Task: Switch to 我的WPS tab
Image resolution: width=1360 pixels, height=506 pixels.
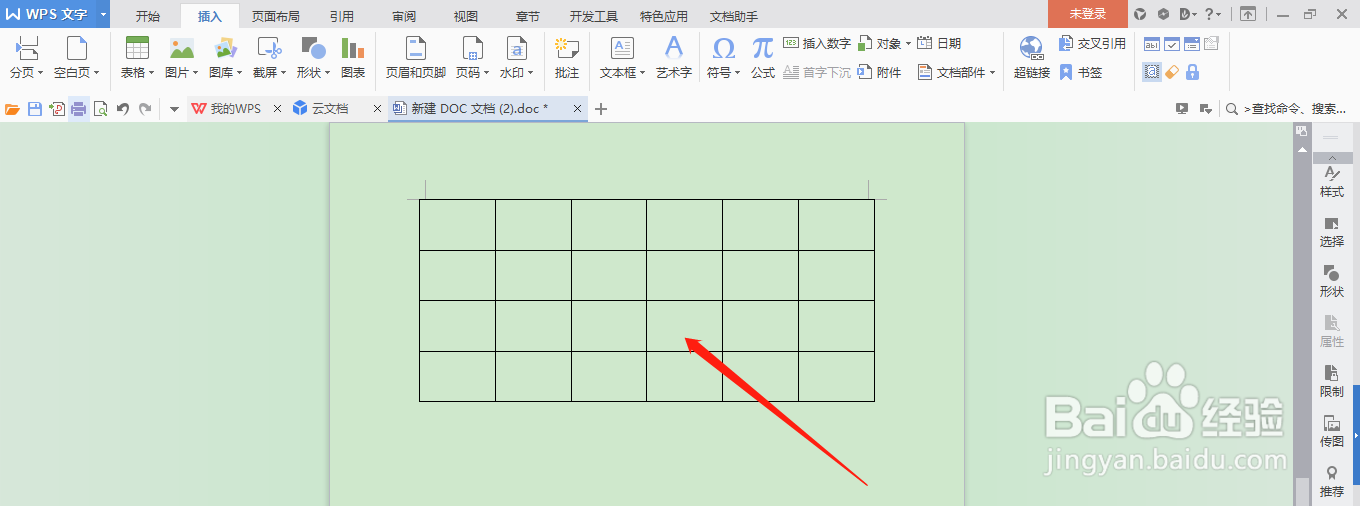Action: point(227,109)
